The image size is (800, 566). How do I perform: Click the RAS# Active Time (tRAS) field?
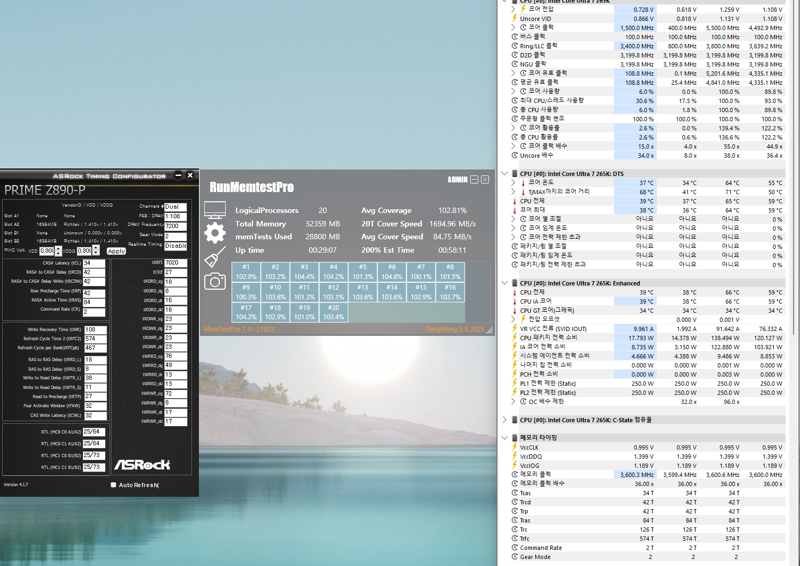(x=94, y=302)
